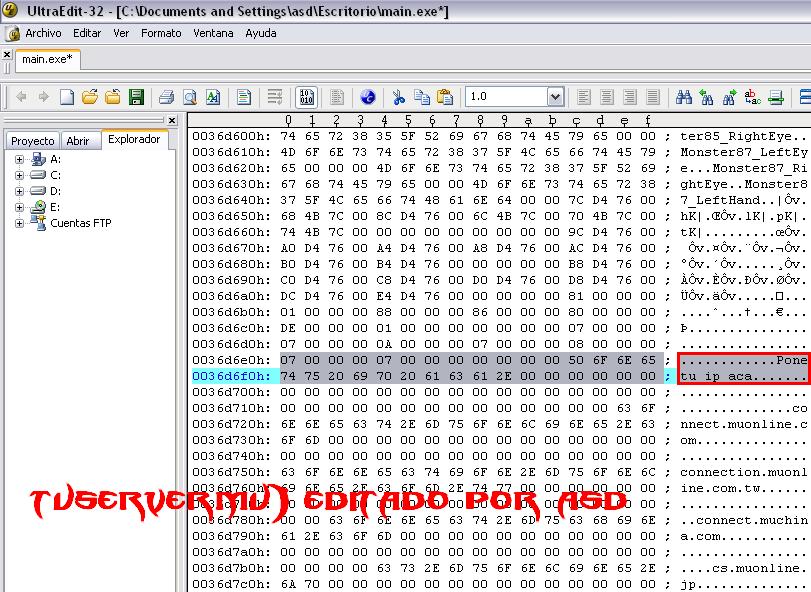Select the D: drive in tree
This screenshot has height=592, width=811.
click(x=55, y=191)
